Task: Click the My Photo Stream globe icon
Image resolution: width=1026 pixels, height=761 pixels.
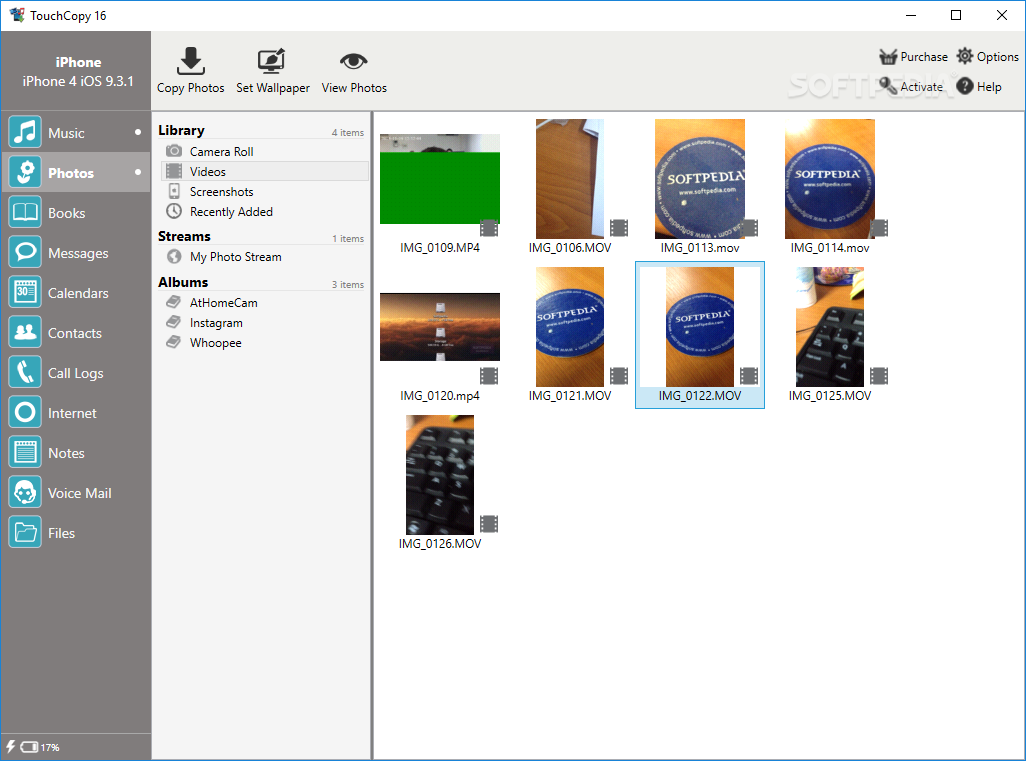Action: point(173,256)
